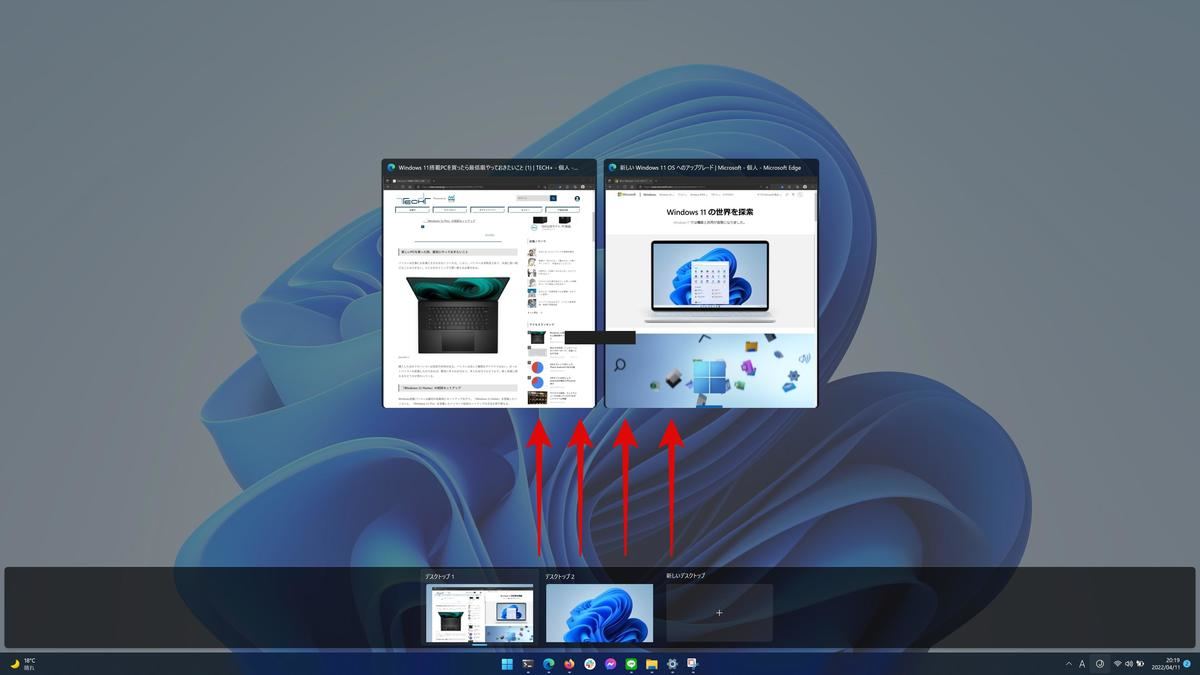Open the Snipping Tool taskbar icon

pos(692,664)
